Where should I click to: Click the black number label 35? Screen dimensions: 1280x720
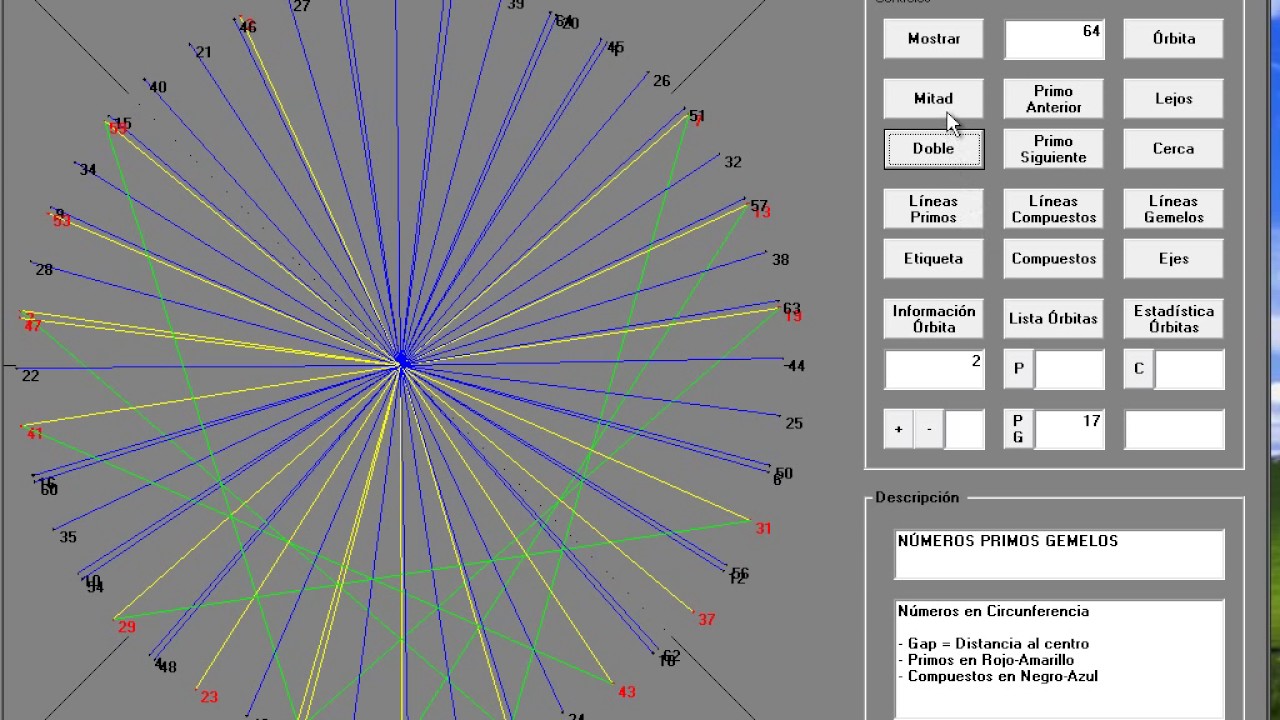point(68,537)
